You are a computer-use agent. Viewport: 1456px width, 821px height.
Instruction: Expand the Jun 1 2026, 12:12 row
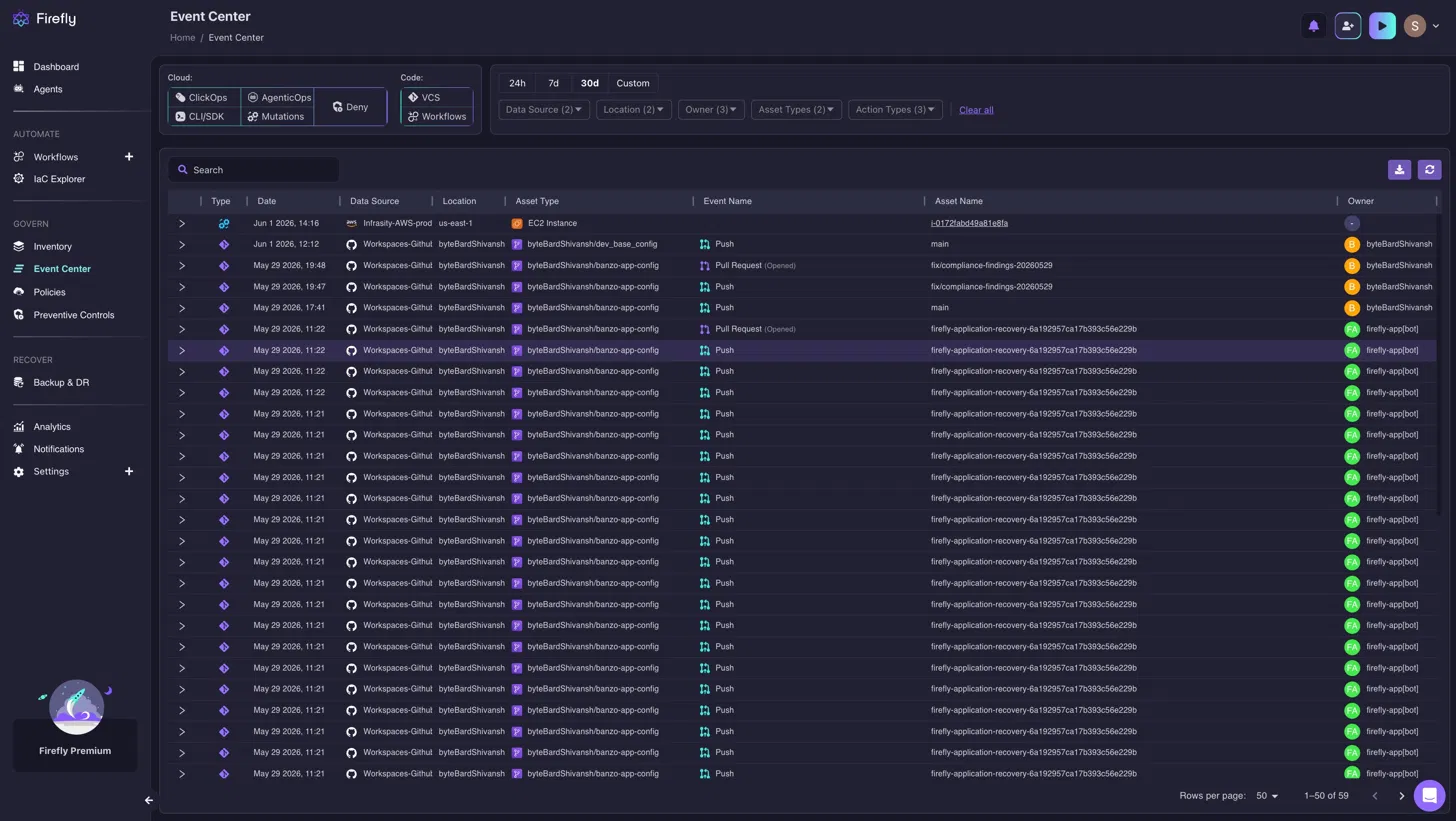pyautogui.click(x=182, y=245)
